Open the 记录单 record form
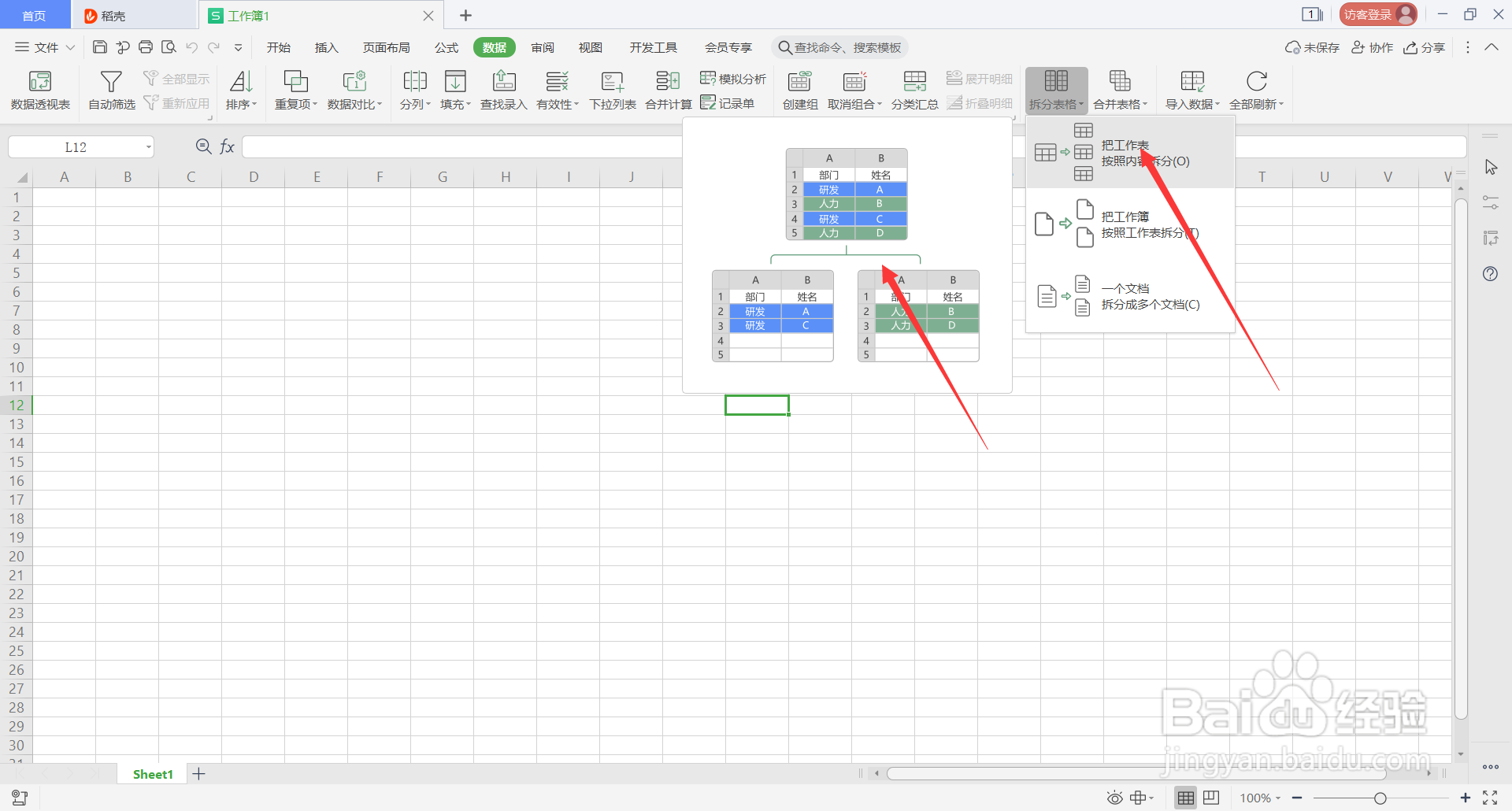Viewport: 1512px width, 811px height. [727, 103]
